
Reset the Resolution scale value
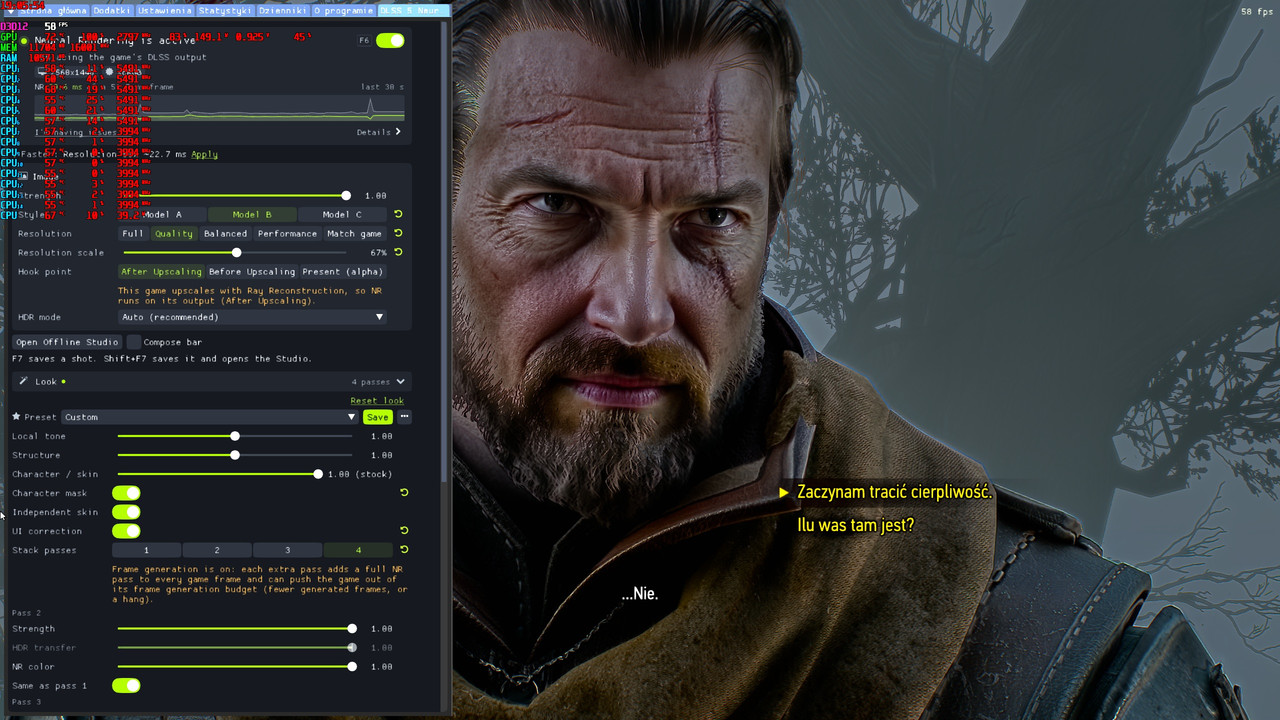398,252
